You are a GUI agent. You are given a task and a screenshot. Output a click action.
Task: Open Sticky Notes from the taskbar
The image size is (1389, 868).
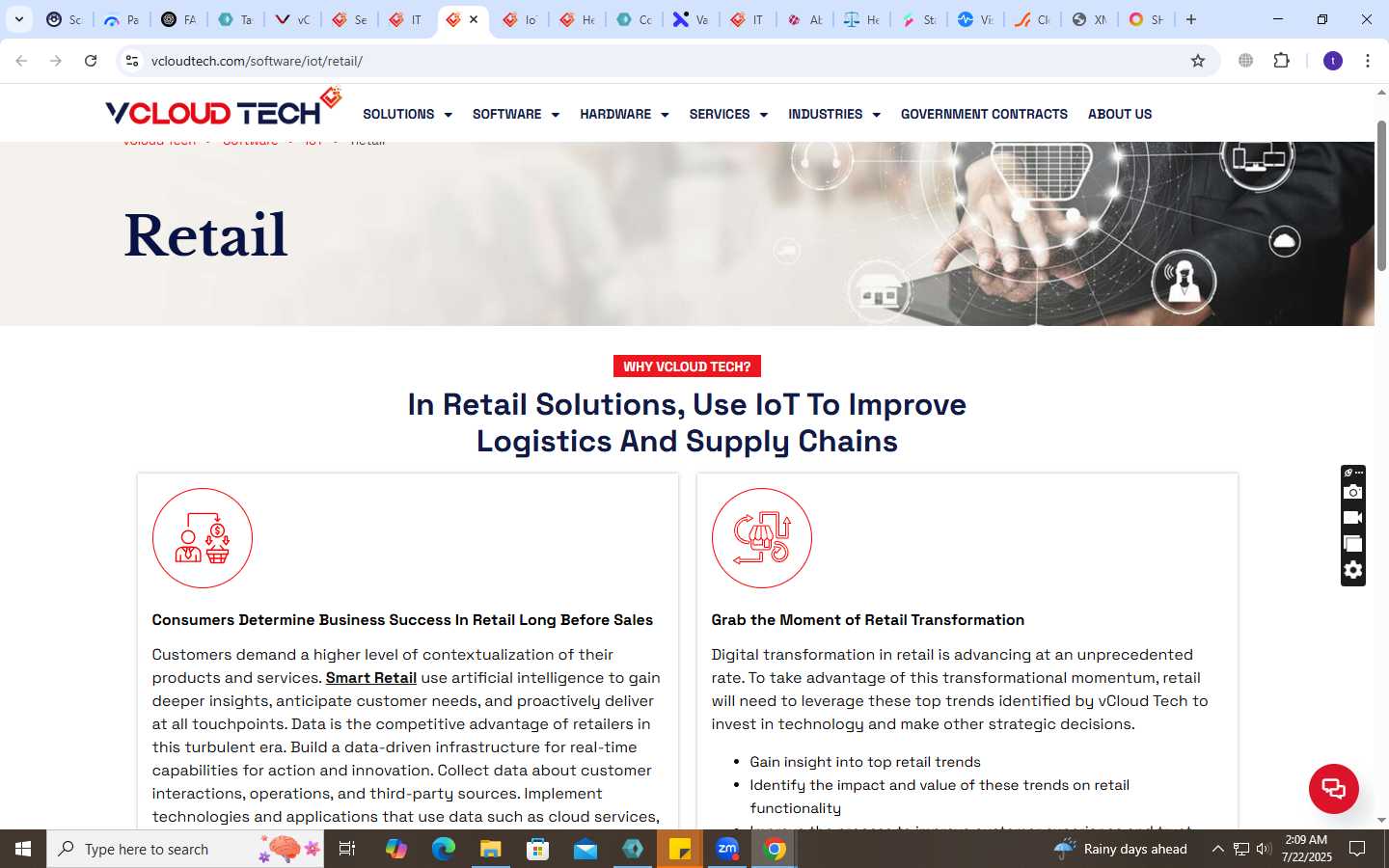tap(680, 849)
